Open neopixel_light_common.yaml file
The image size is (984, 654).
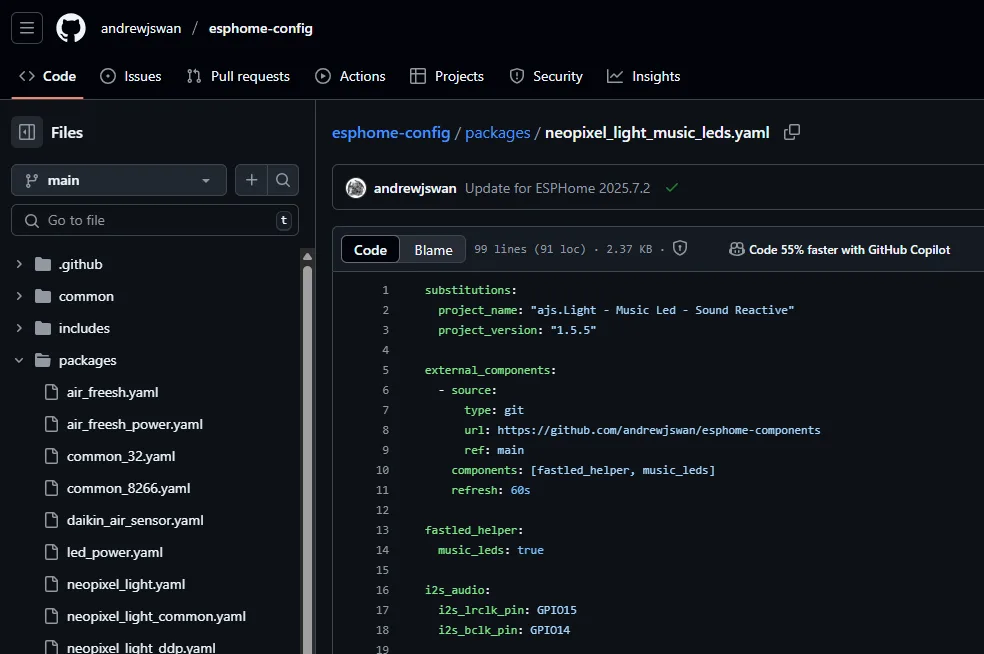click(156, 616)
